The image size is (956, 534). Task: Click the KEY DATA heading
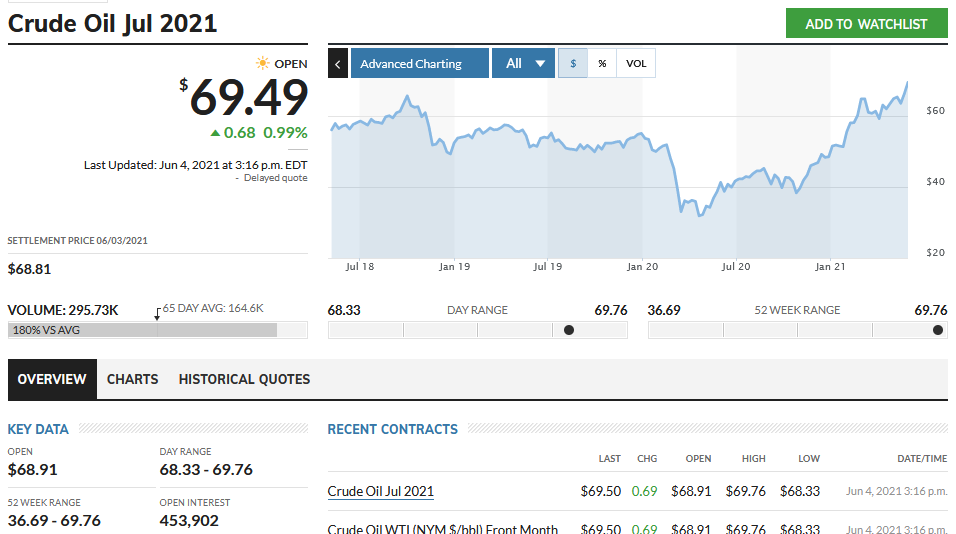click(x=38, y=429)
